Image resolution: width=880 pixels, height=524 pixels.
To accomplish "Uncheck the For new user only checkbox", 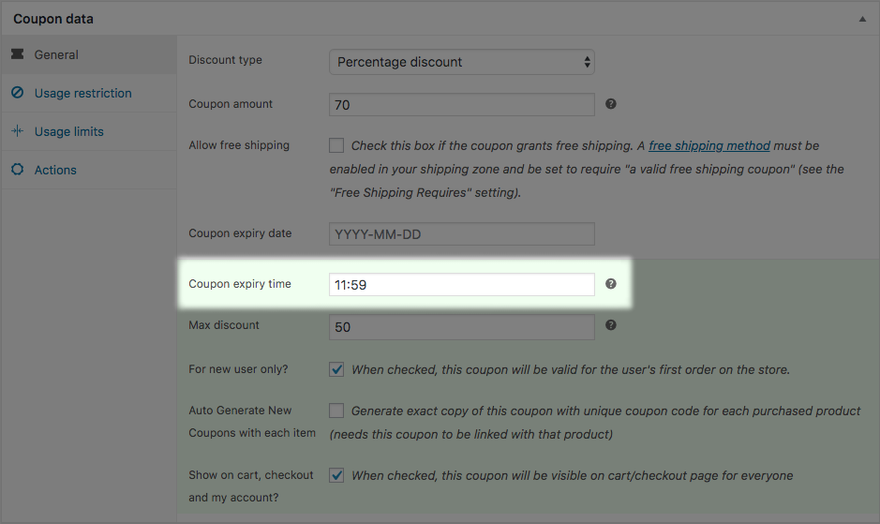I will (x=337, y=370).
